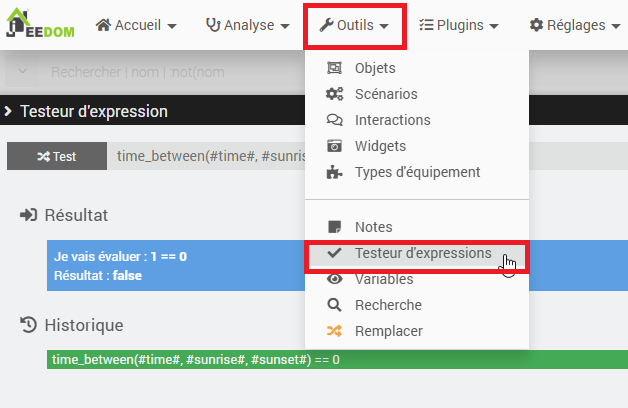Click the Interactions chat bubbles icon
The height and width of the screenshot is (408, 628).
(x=335, y=120)
